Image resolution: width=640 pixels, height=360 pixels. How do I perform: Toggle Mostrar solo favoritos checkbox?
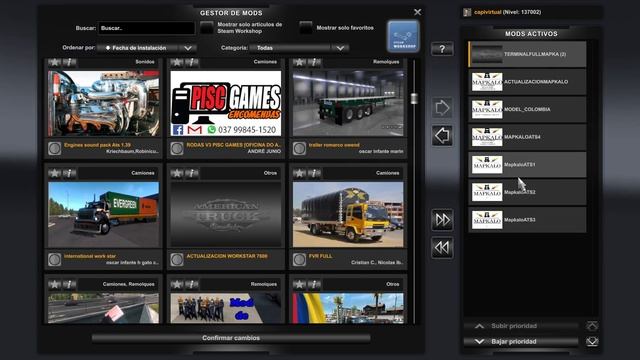(306, 28)
